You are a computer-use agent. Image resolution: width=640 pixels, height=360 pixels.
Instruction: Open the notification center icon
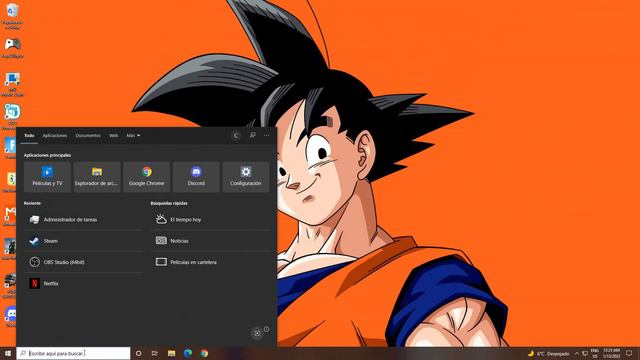[629, 353]
